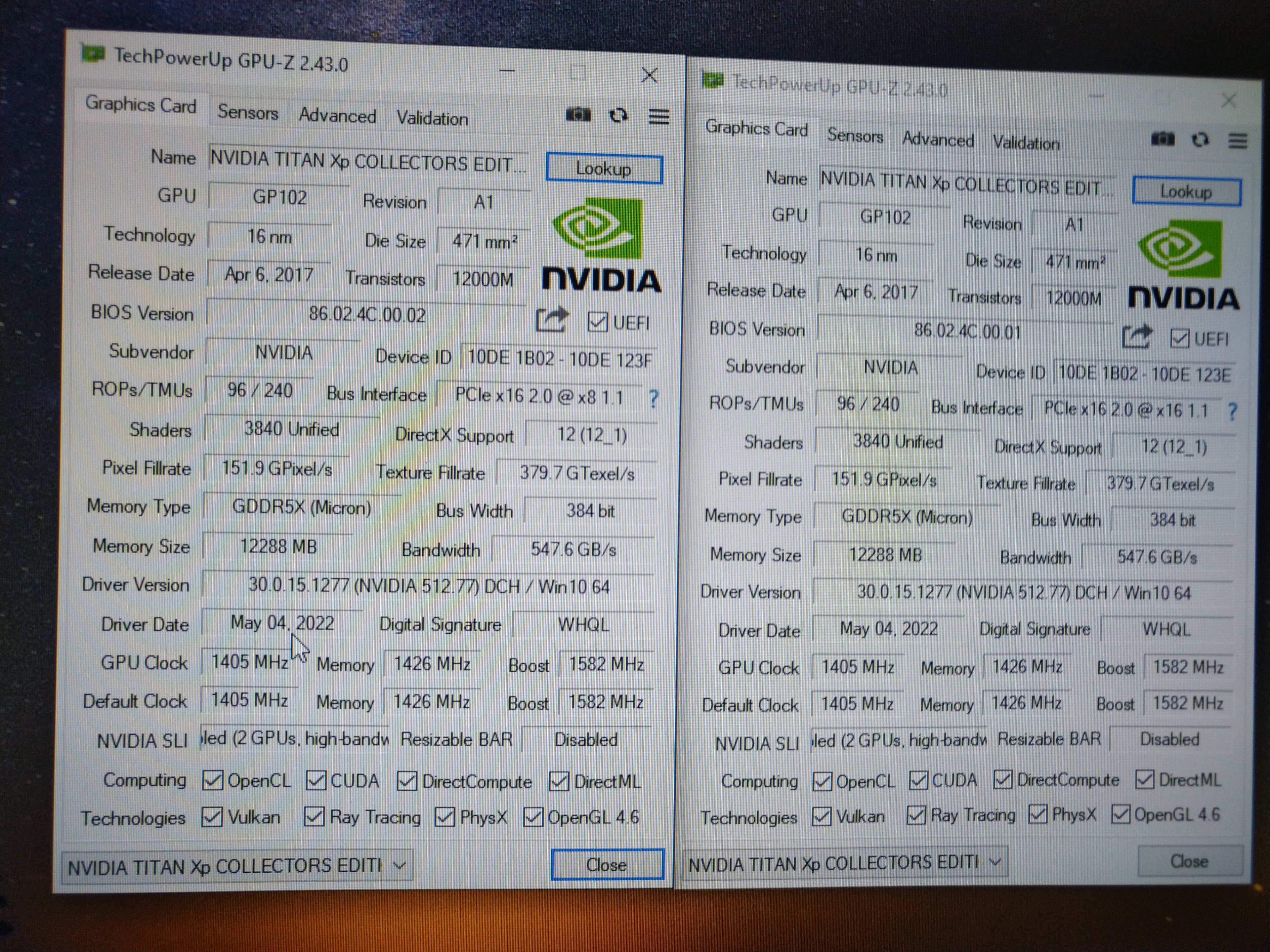Click BIOS export share icon in right window
The height and width of the screenshot is (952, 1270).
click(x=1136, y=337)
